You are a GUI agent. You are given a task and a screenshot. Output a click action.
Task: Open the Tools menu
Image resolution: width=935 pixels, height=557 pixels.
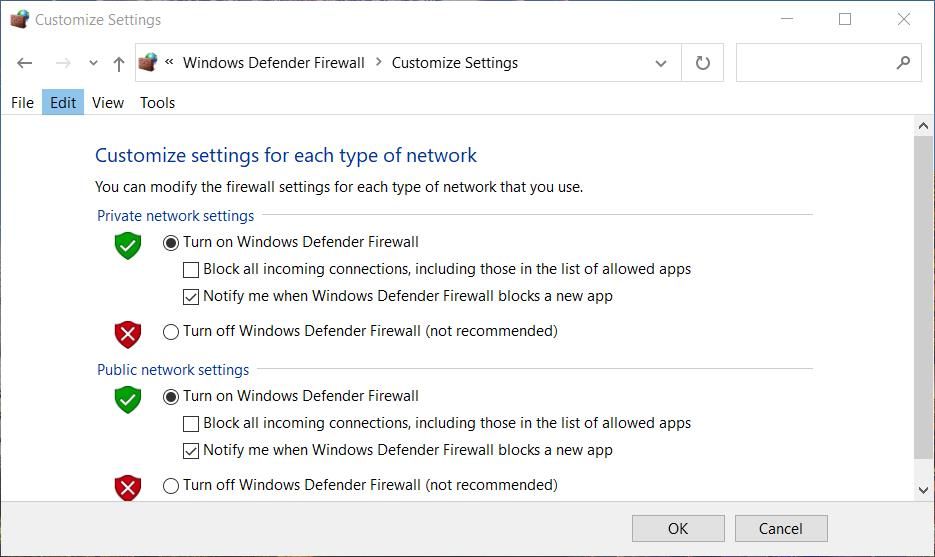coord(157,103)
